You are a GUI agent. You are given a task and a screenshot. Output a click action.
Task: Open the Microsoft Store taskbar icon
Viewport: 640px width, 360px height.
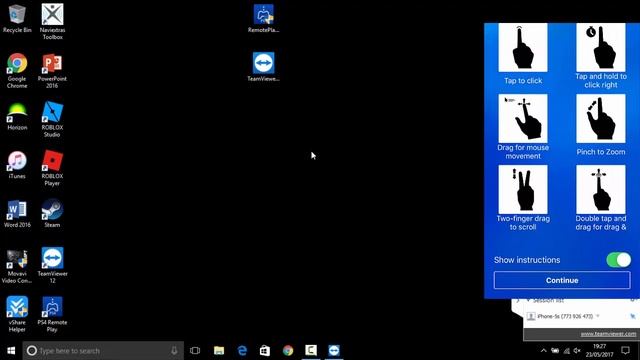tap(265, 351)
